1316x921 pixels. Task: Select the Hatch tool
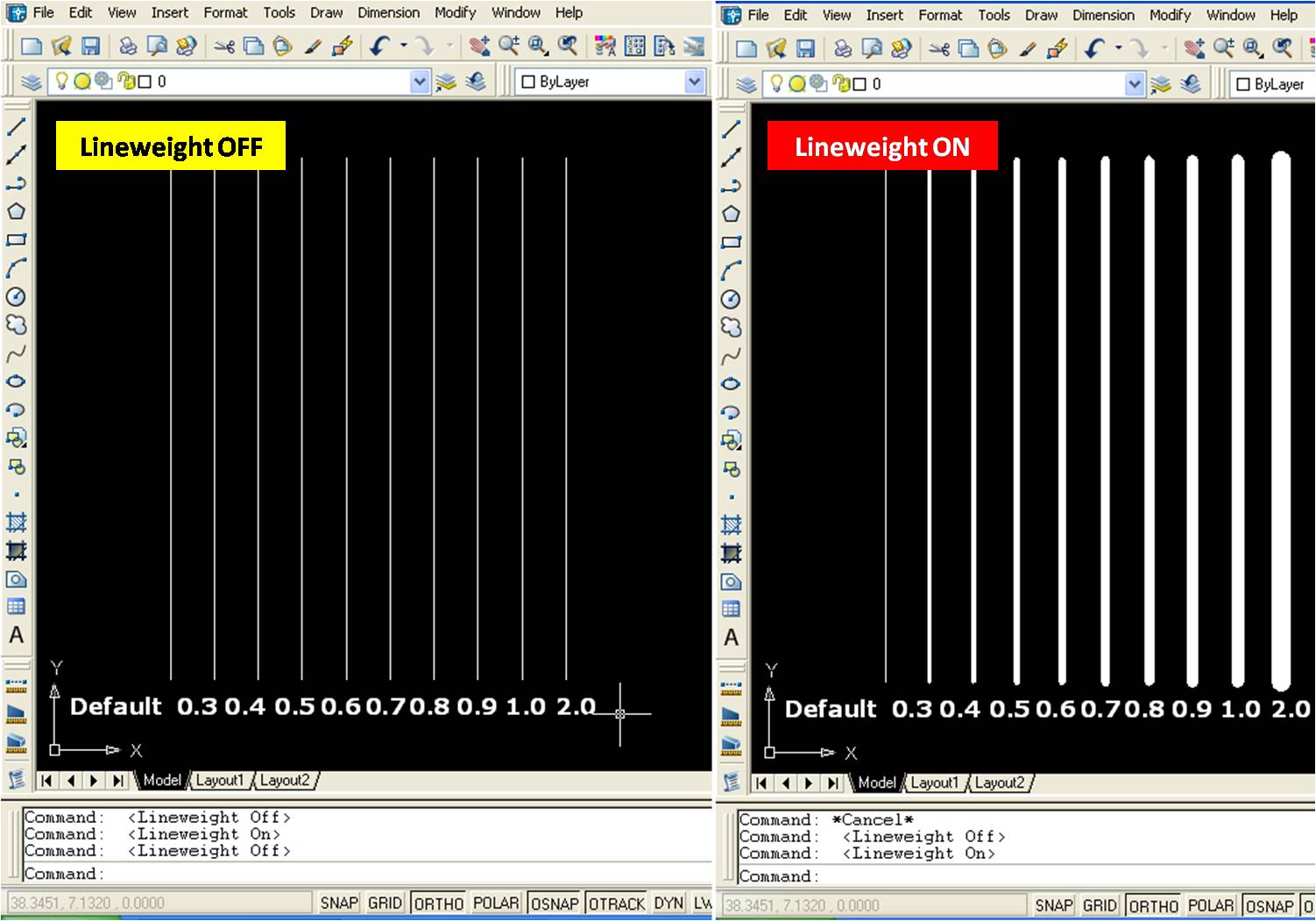[x=16, y=521]
